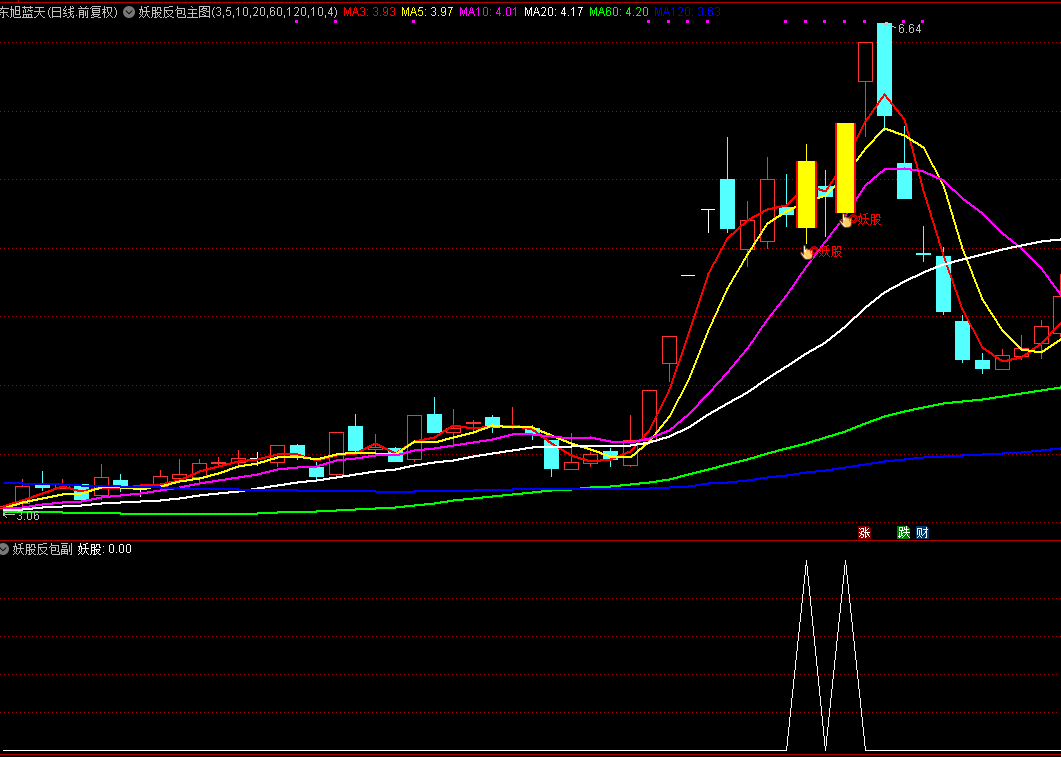This screenshot has height=757, width=1061.
Task: Select the green MA60 indicator label
Action: (x=618, y=13)
